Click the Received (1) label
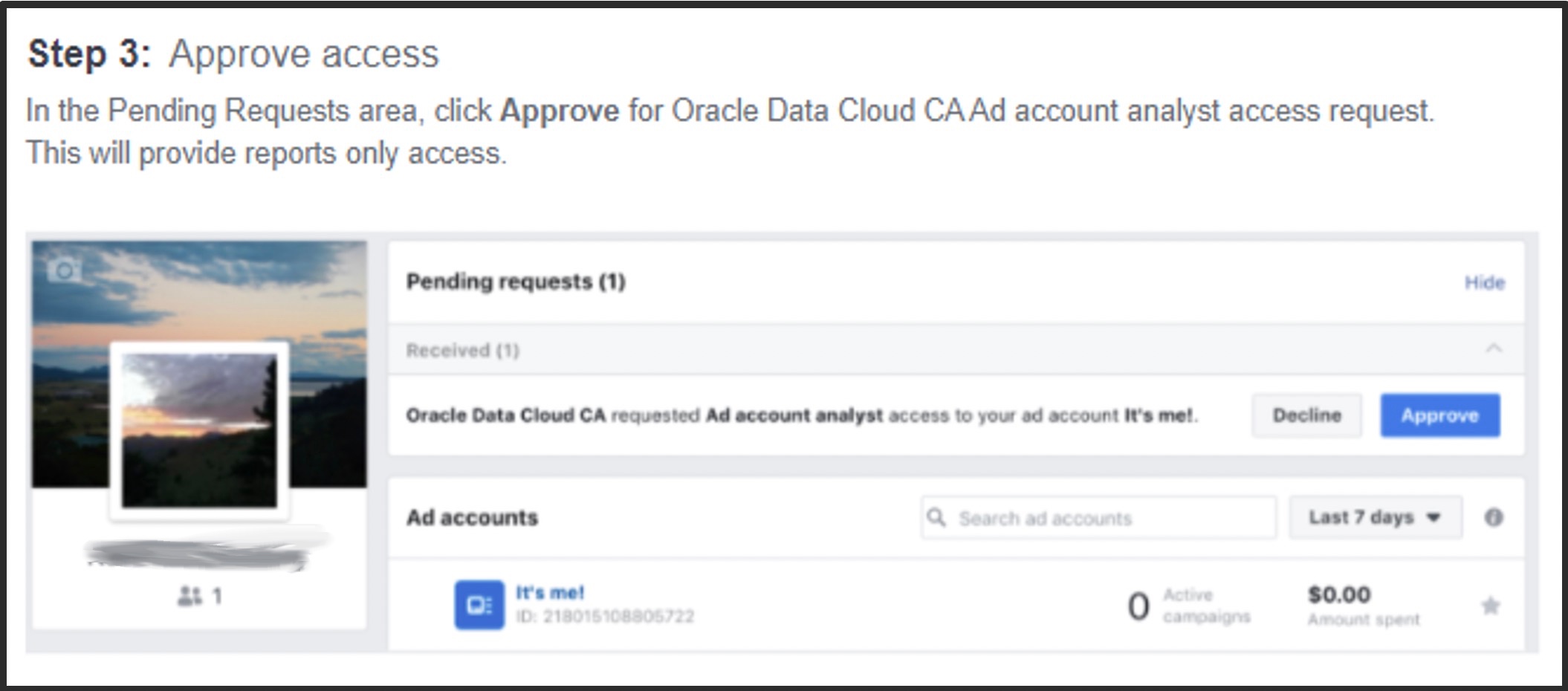The height and width of the screenshot is (691, 1568). tap(462, 350)
